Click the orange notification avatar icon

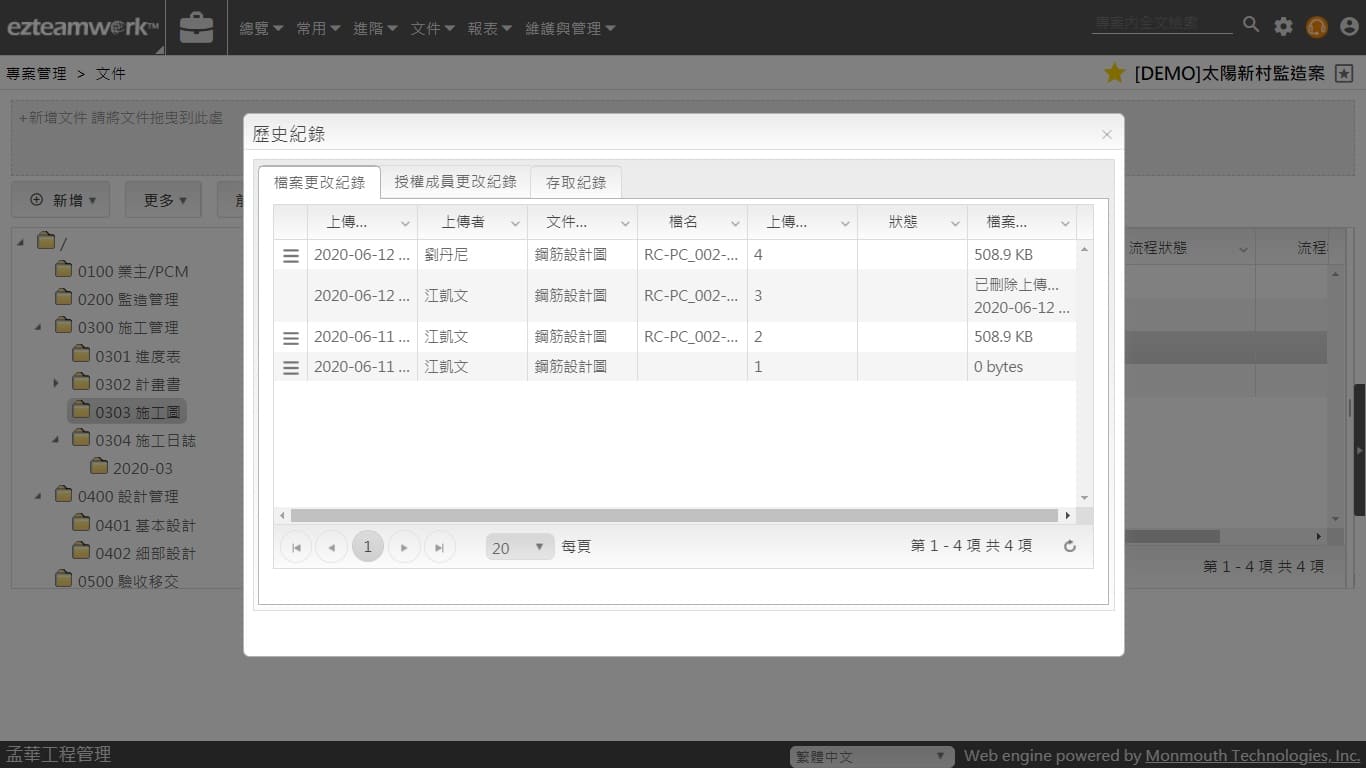coord(1316,27)
